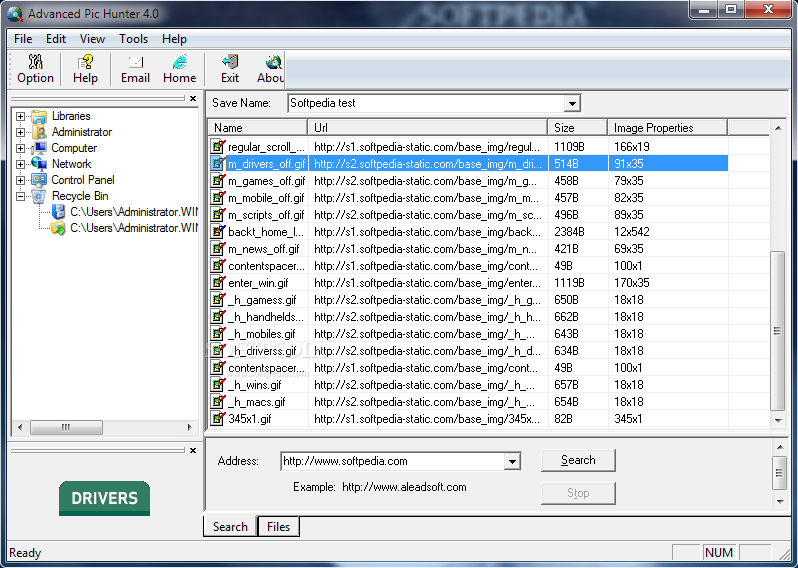Sort by Image Properties column header
The width and height of the screenshot is (798, 568).
(x=668, y=128)
